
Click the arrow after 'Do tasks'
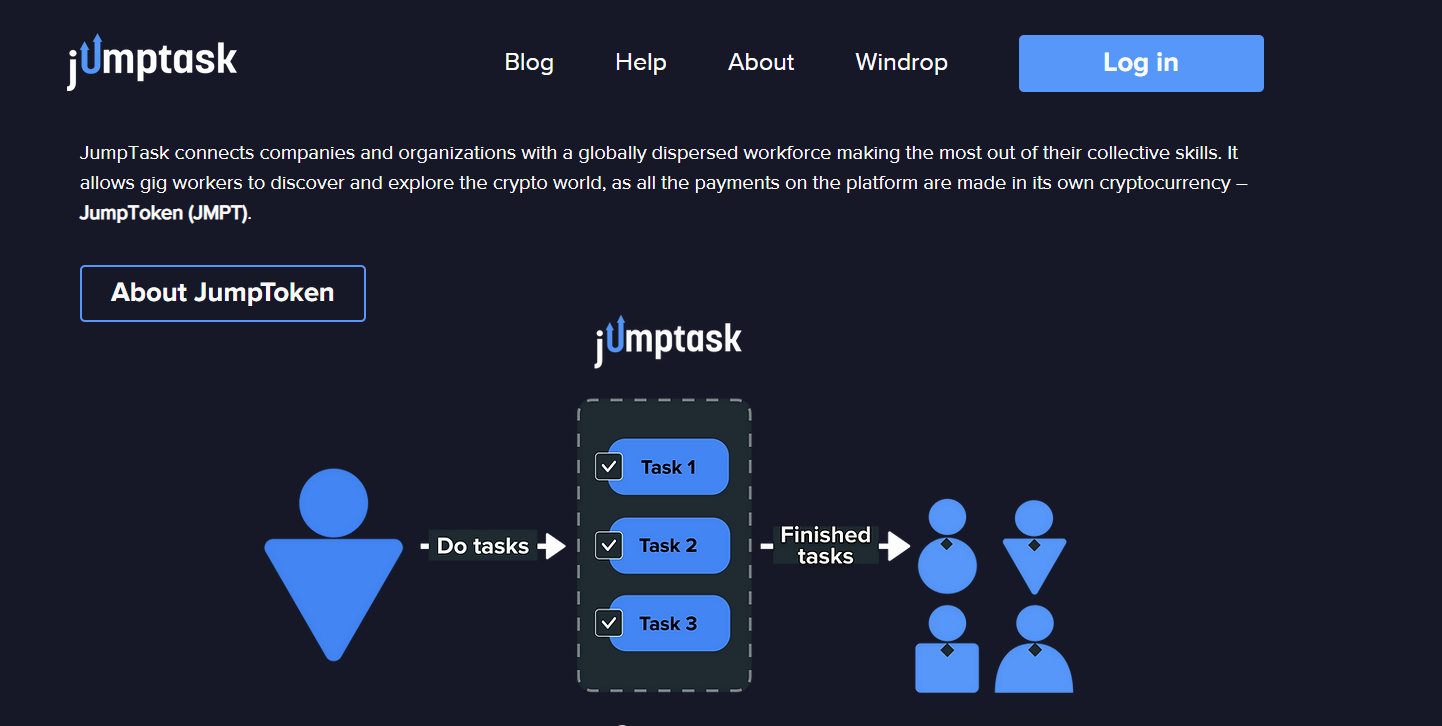[x=552, y=546]
